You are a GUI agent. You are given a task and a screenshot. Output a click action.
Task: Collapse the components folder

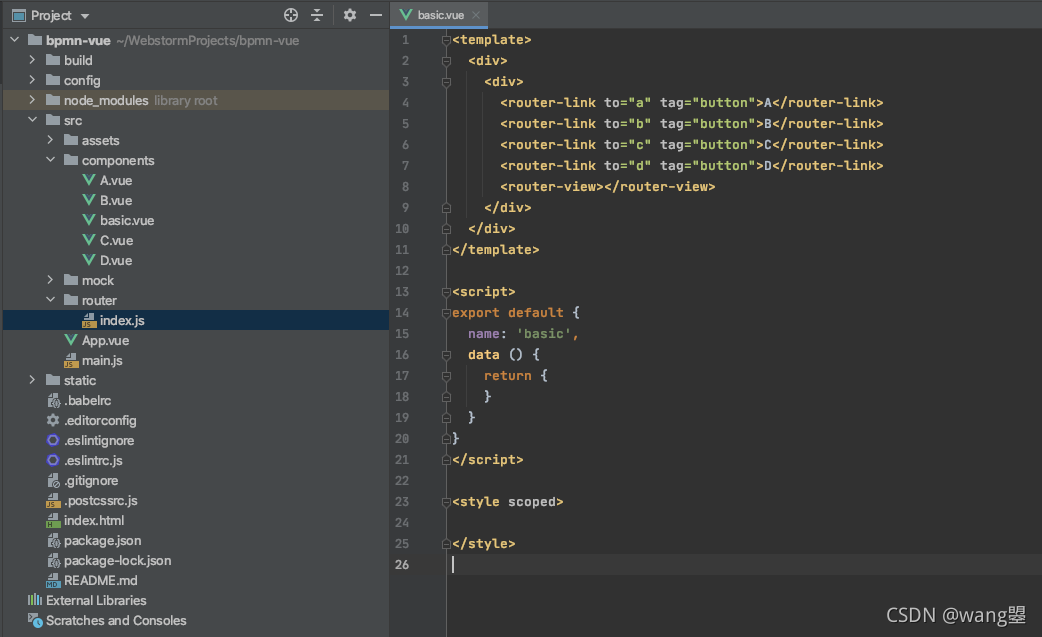51,159
